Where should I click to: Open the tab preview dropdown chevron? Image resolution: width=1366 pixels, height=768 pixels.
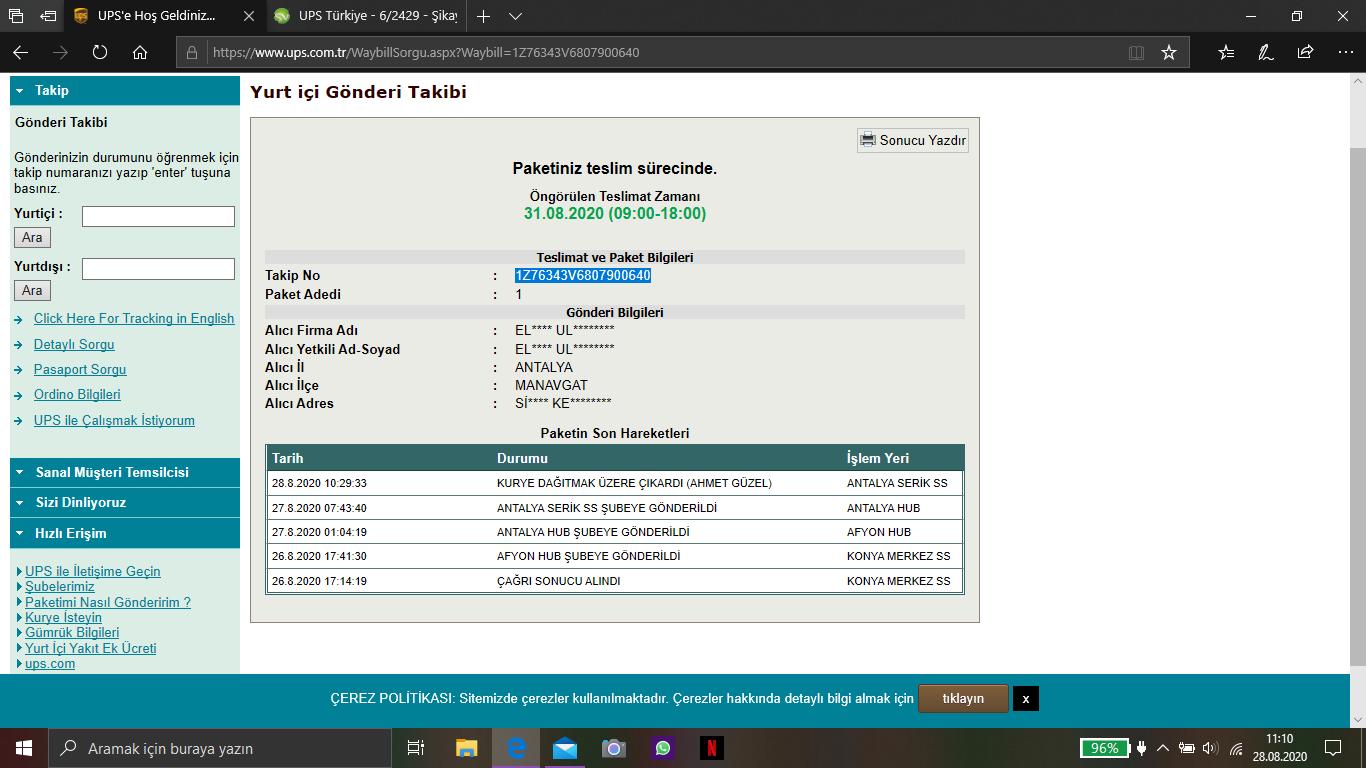coord(515,16)
